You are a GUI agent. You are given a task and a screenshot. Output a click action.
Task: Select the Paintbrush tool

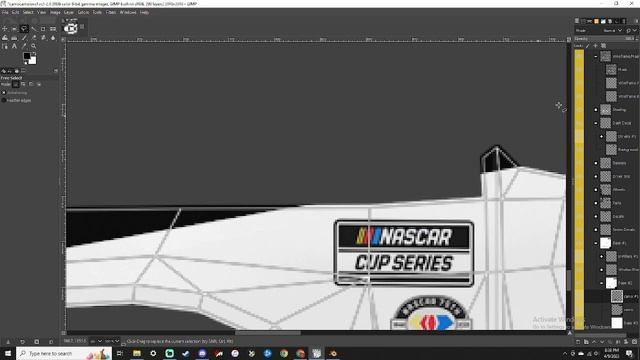pos(24,38)
